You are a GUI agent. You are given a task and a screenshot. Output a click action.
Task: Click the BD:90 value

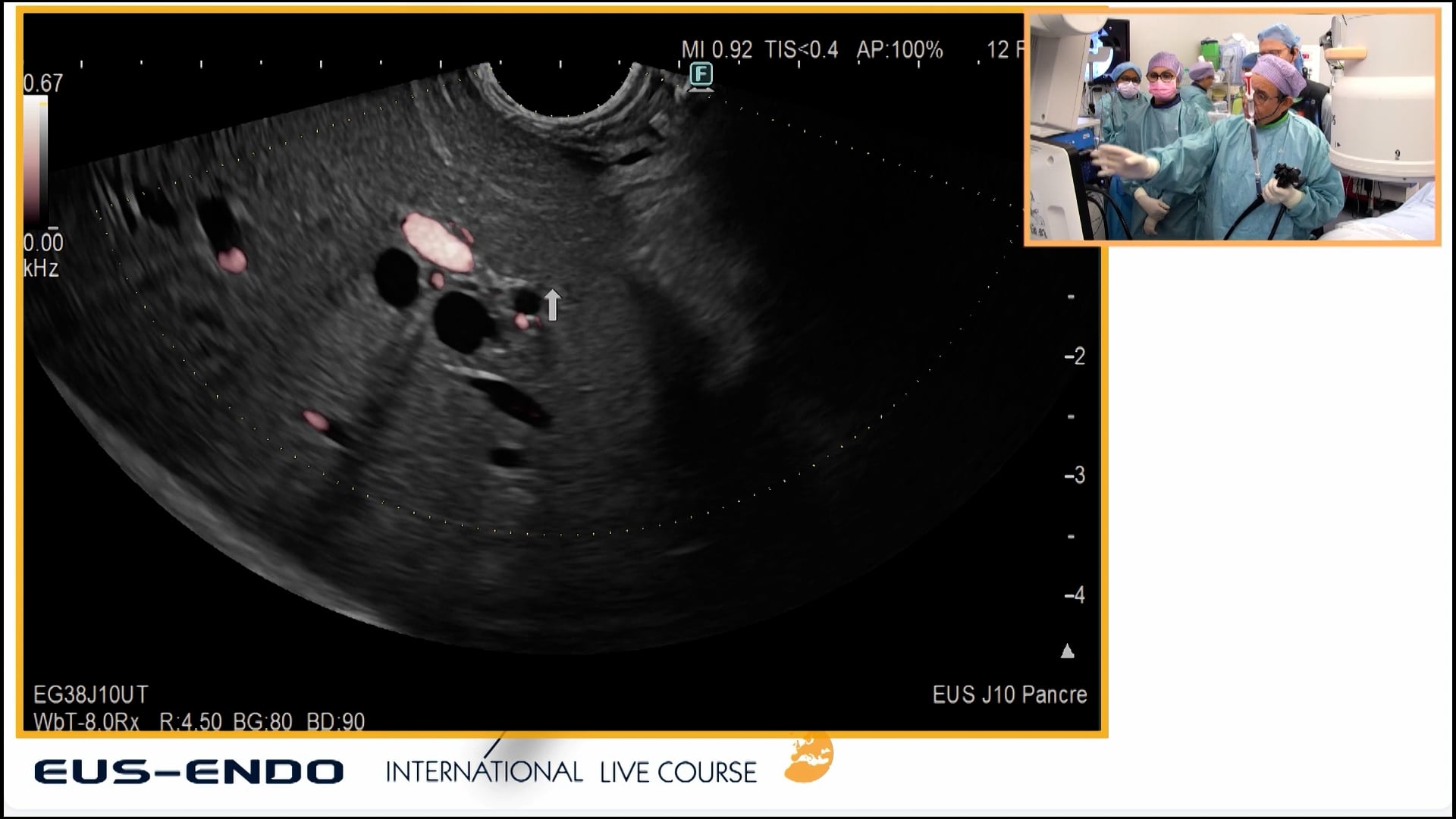pos(335,721)
